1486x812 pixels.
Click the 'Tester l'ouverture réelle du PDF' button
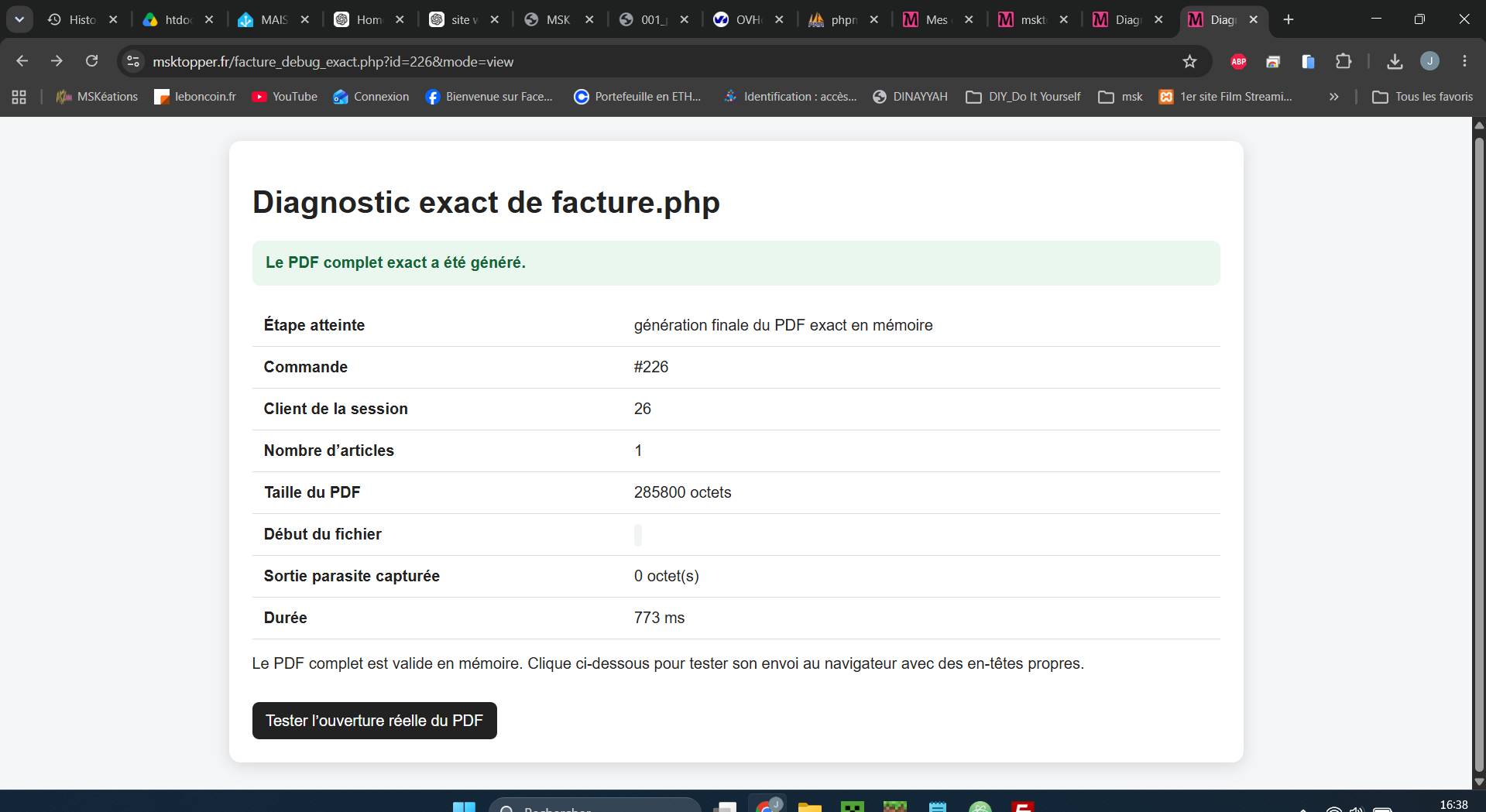(x=374, y=721)
